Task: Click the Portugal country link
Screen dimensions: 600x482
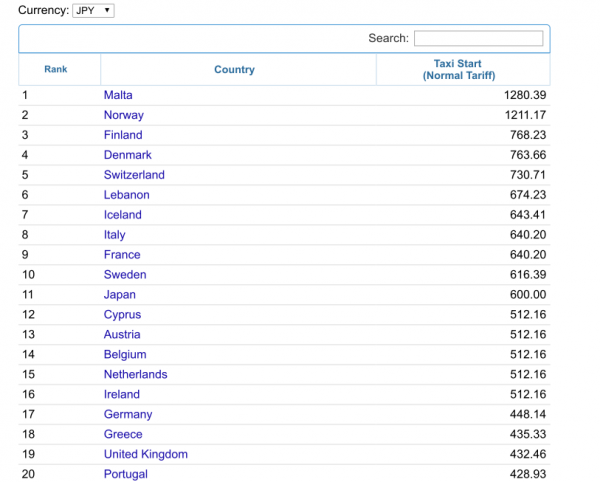Action: point(126,474)
